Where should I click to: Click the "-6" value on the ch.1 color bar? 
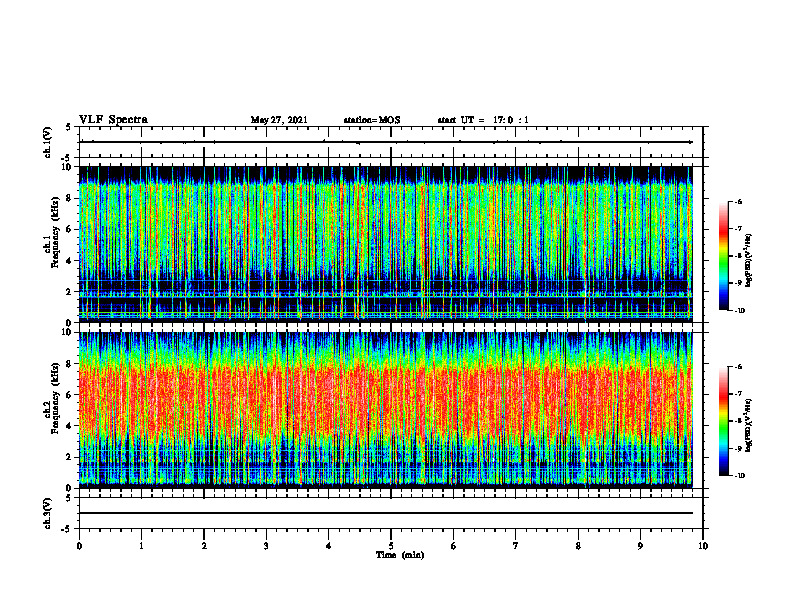738,202
